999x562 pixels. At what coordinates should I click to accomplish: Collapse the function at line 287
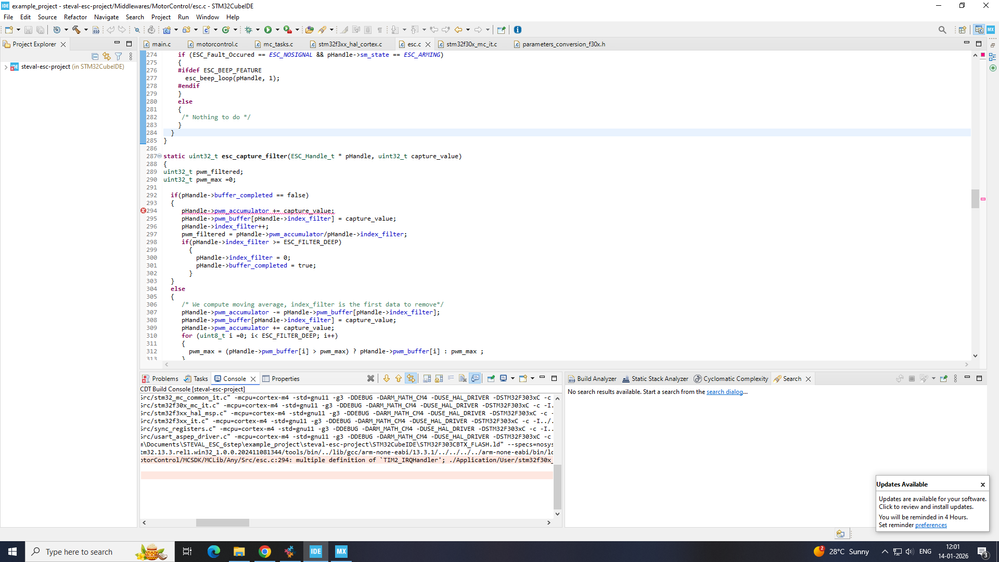[x=159, y=156]
